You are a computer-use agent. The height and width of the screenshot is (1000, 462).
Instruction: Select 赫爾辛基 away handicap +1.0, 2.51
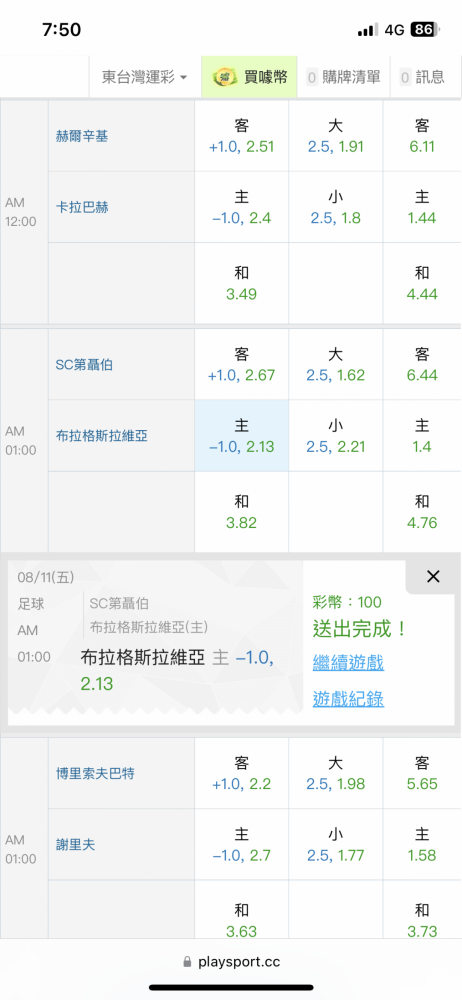[241, 136]
